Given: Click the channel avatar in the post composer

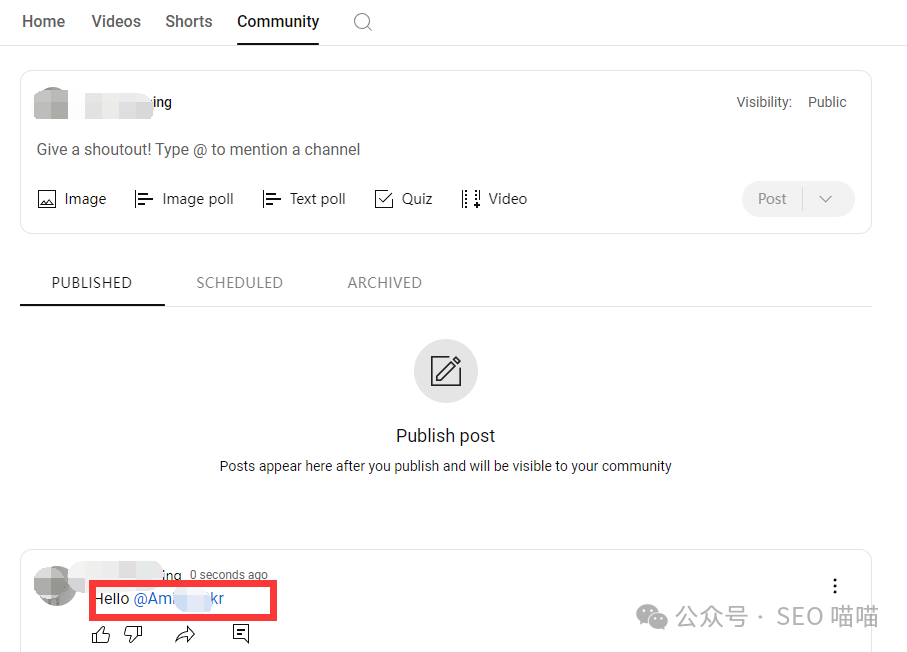Looking at the screenshot, I should pyautogui.click(x=51, y=104).
